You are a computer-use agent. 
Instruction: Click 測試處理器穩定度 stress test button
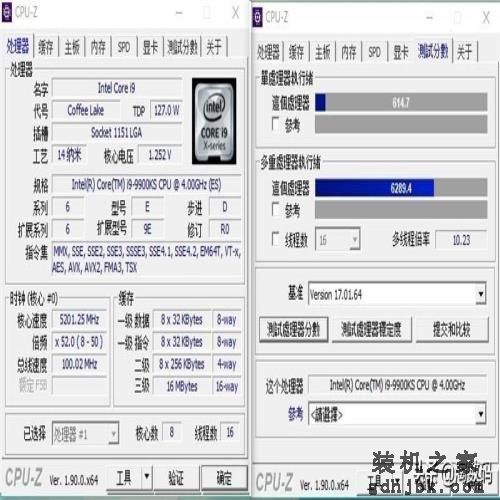click(372, 329)
